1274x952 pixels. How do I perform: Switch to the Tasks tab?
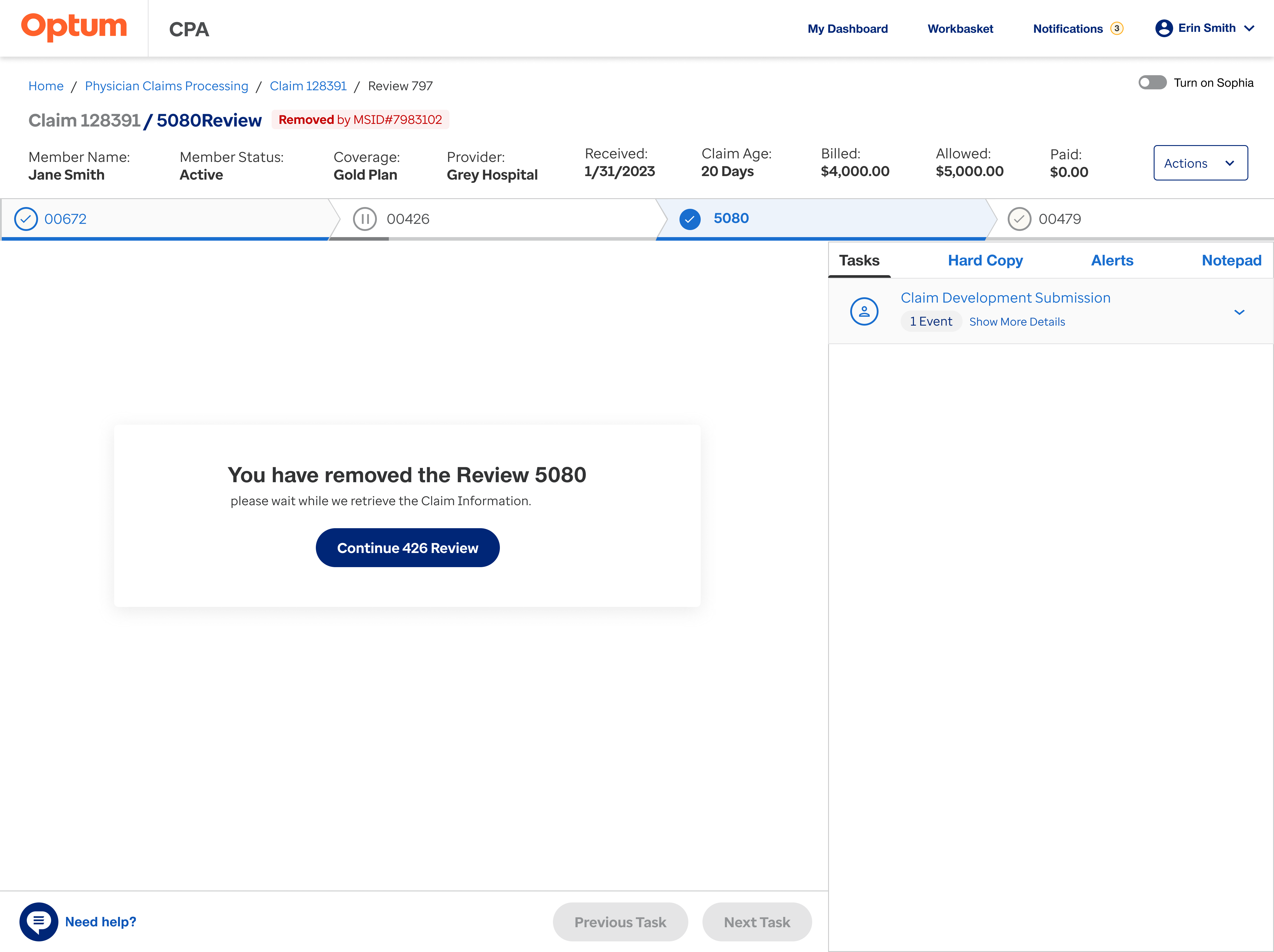pyautogui.click(x=859, y=260)
